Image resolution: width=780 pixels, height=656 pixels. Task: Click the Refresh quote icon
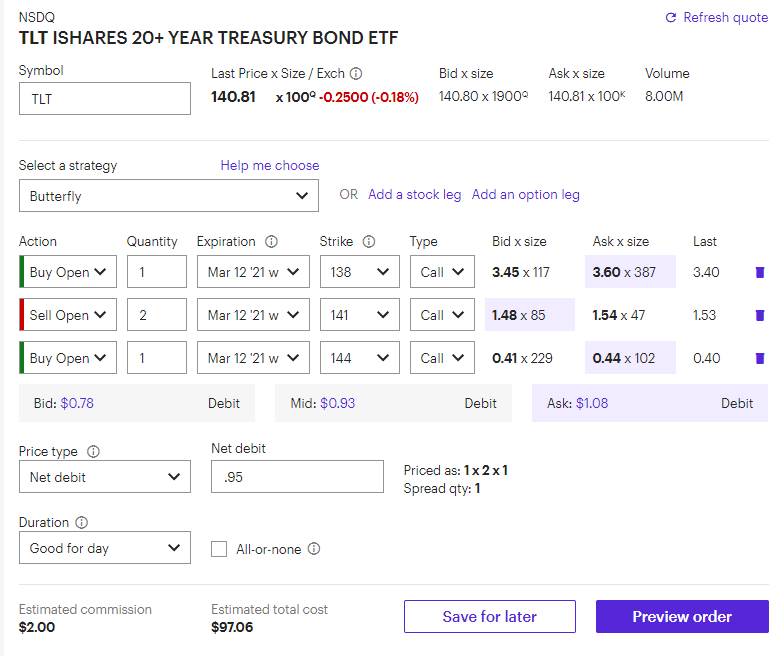[671, 18]
